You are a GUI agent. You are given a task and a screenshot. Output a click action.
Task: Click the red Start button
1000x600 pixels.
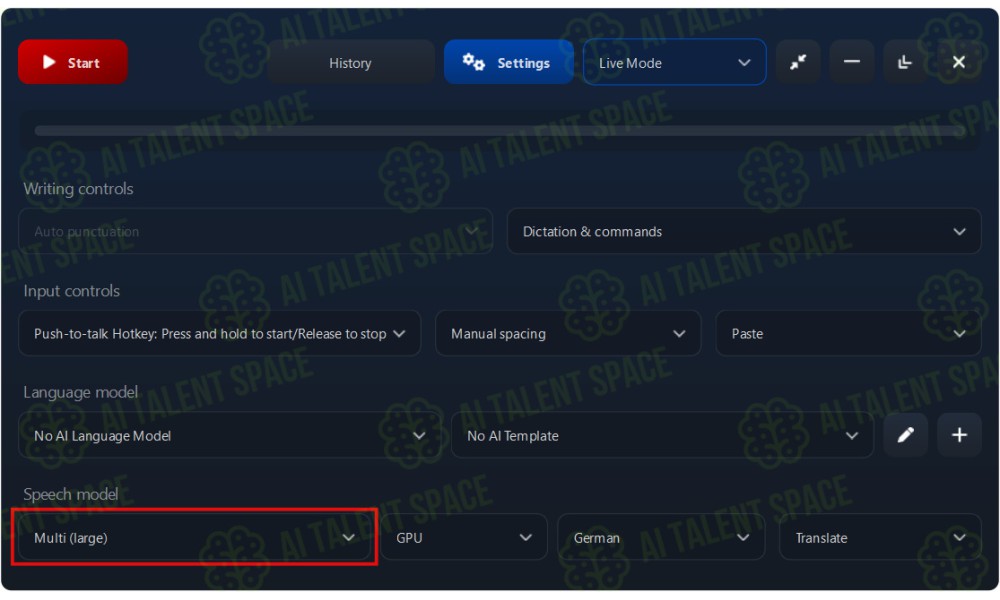click(x=73, y=62)
